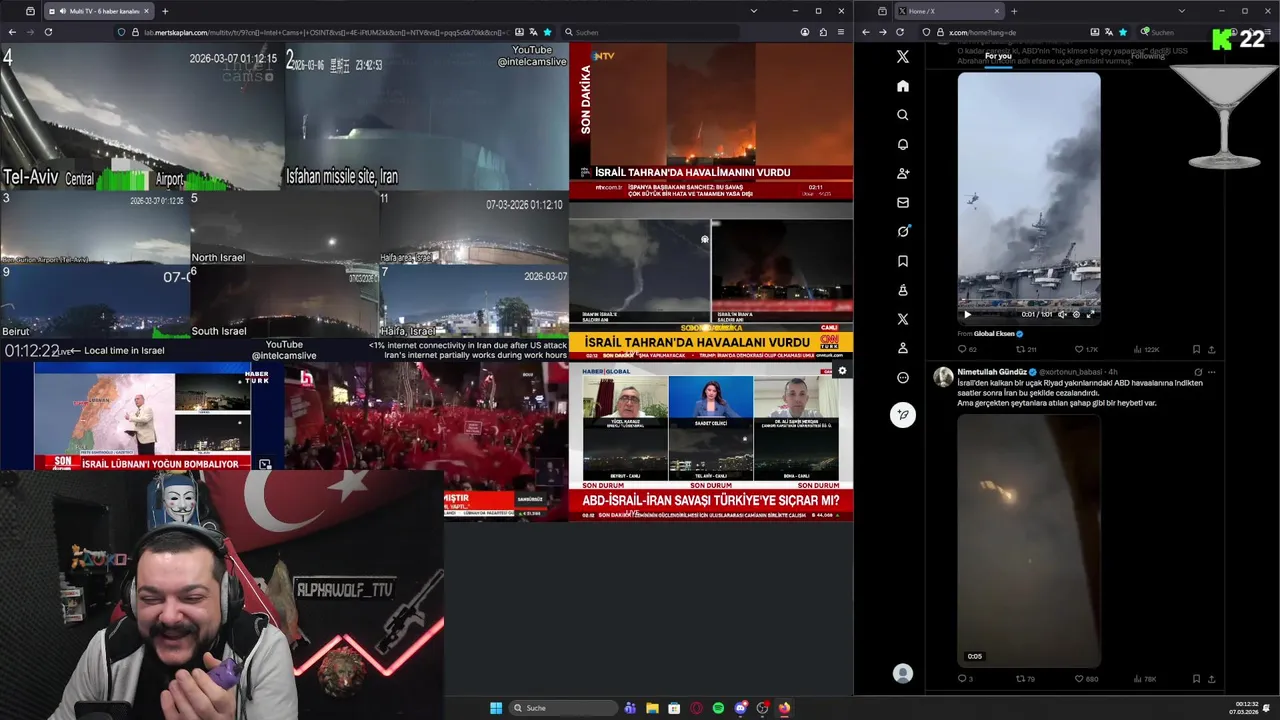Open Bookmarks icon in X sidebar
Screen dimensions: 1280x720
pos(903,261)
